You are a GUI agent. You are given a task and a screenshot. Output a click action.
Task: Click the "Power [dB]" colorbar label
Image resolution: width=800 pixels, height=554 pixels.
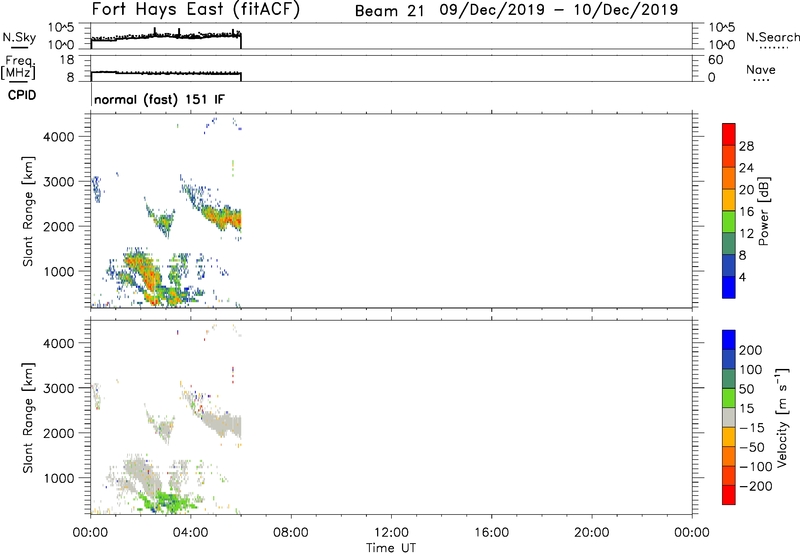click(x=763, y=211)
